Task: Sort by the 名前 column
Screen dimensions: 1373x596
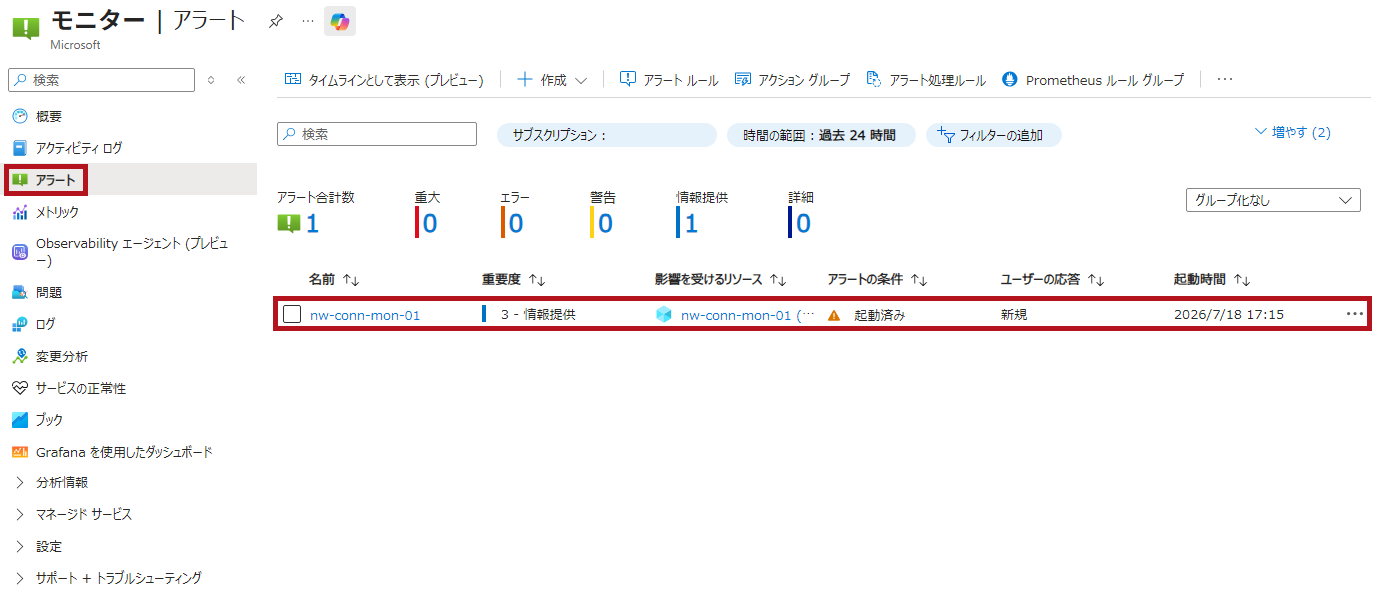Action: (334, 280)
